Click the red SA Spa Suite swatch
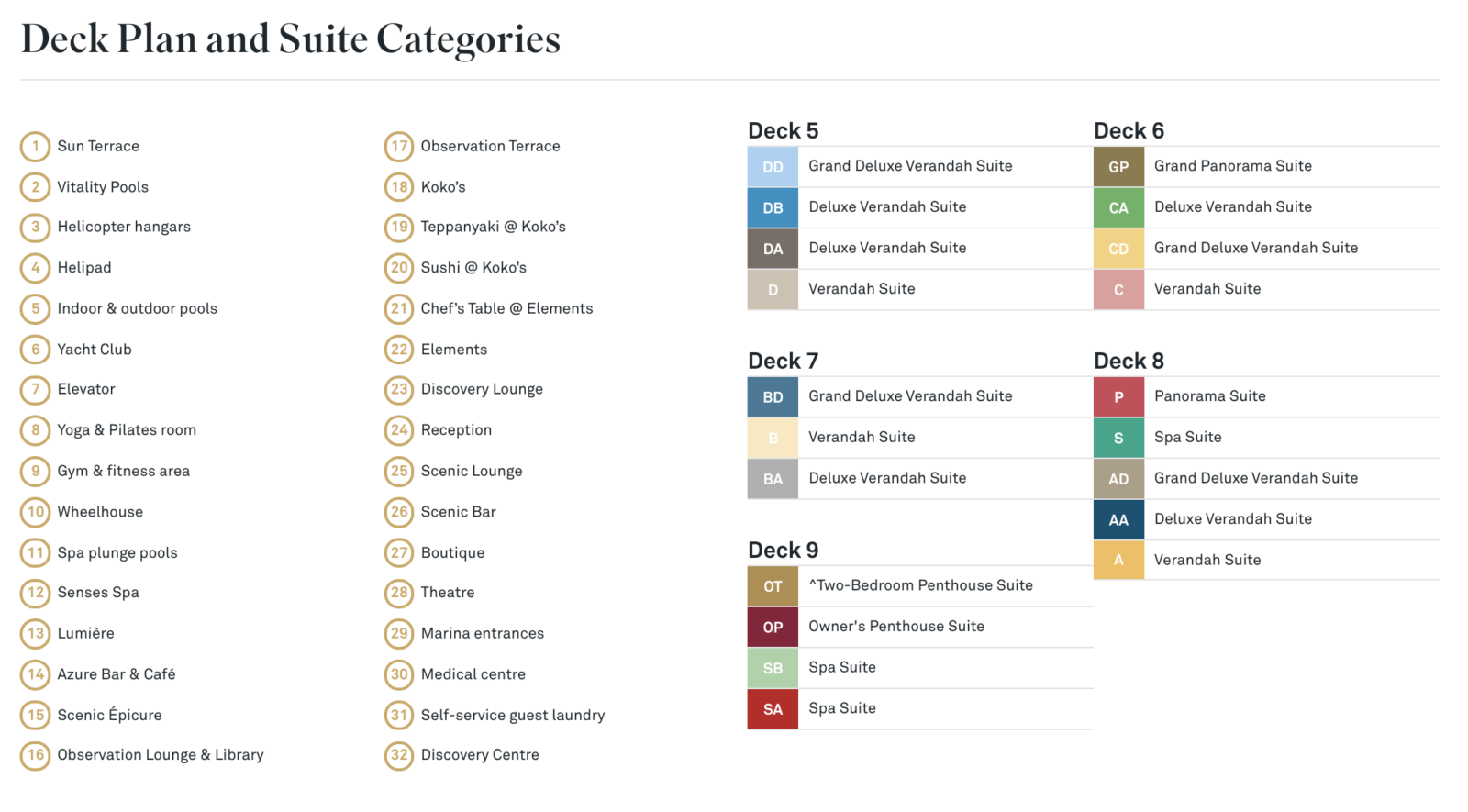1468x812 pixels. tap(773, 709)
